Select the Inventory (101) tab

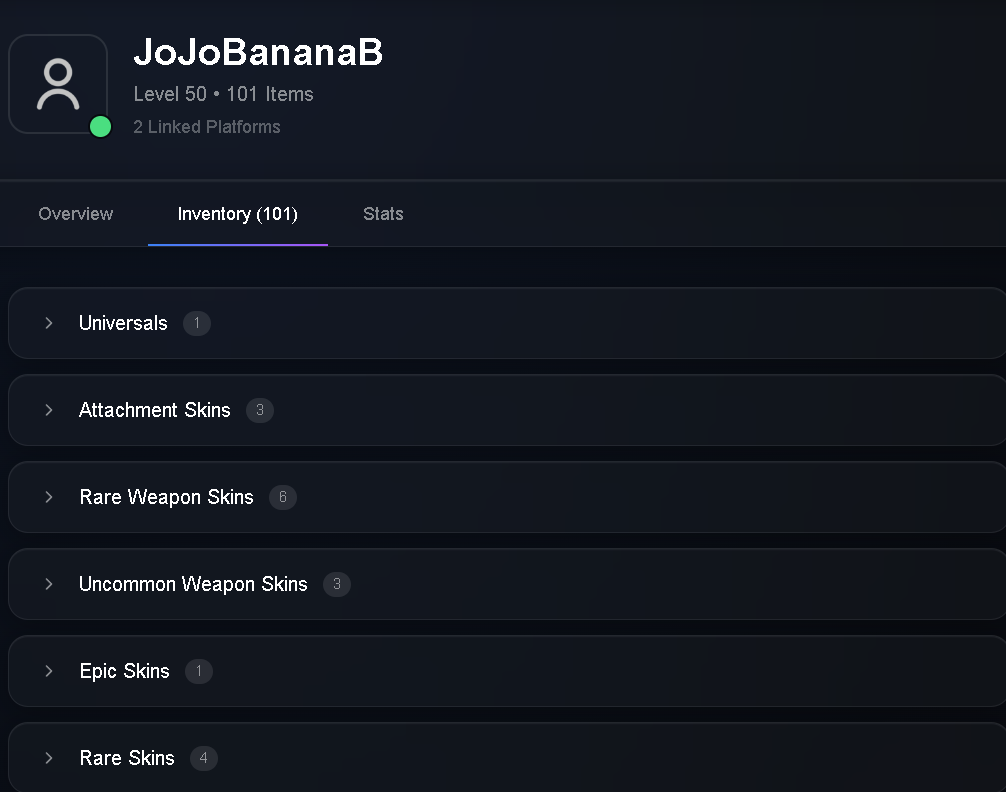click(237, 214)
